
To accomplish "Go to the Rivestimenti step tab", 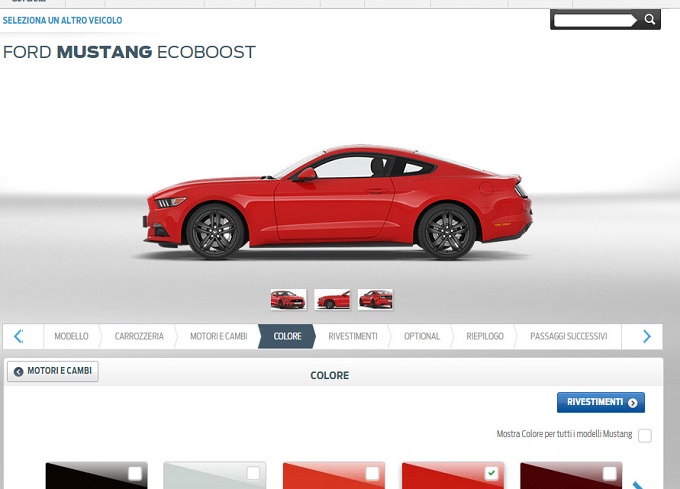I will pos(353,336).
